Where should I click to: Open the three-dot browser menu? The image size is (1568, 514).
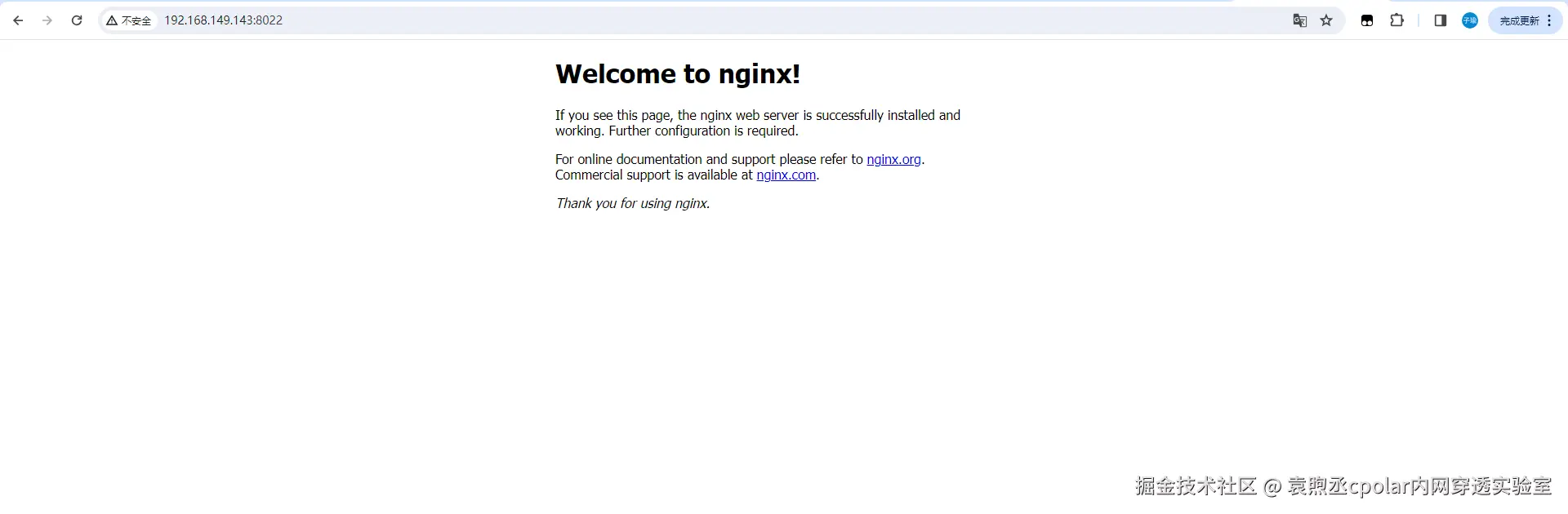(x=1549, y=20)
